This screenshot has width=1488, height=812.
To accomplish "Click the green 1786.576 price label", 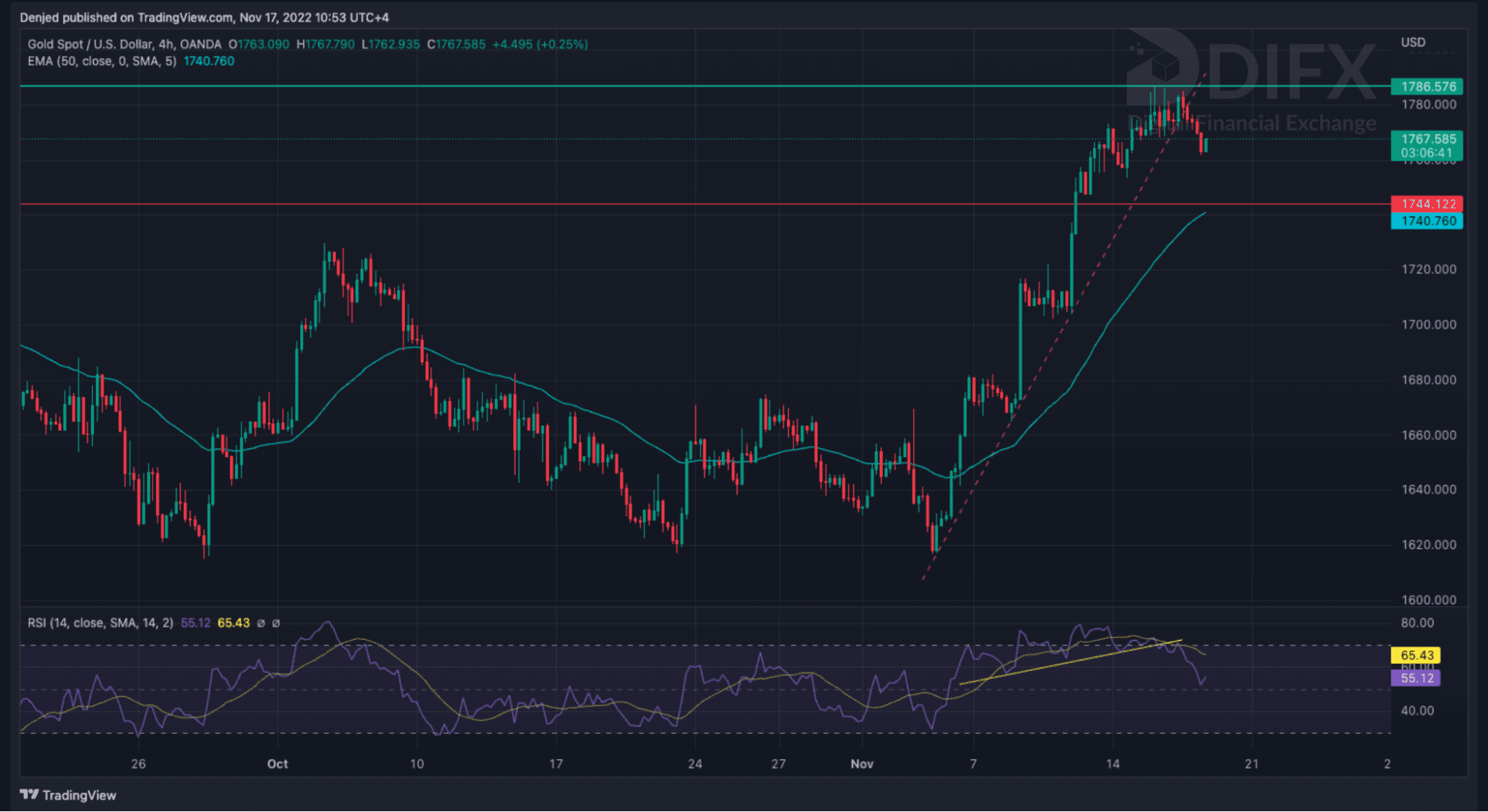I will tap(1426, 86).
